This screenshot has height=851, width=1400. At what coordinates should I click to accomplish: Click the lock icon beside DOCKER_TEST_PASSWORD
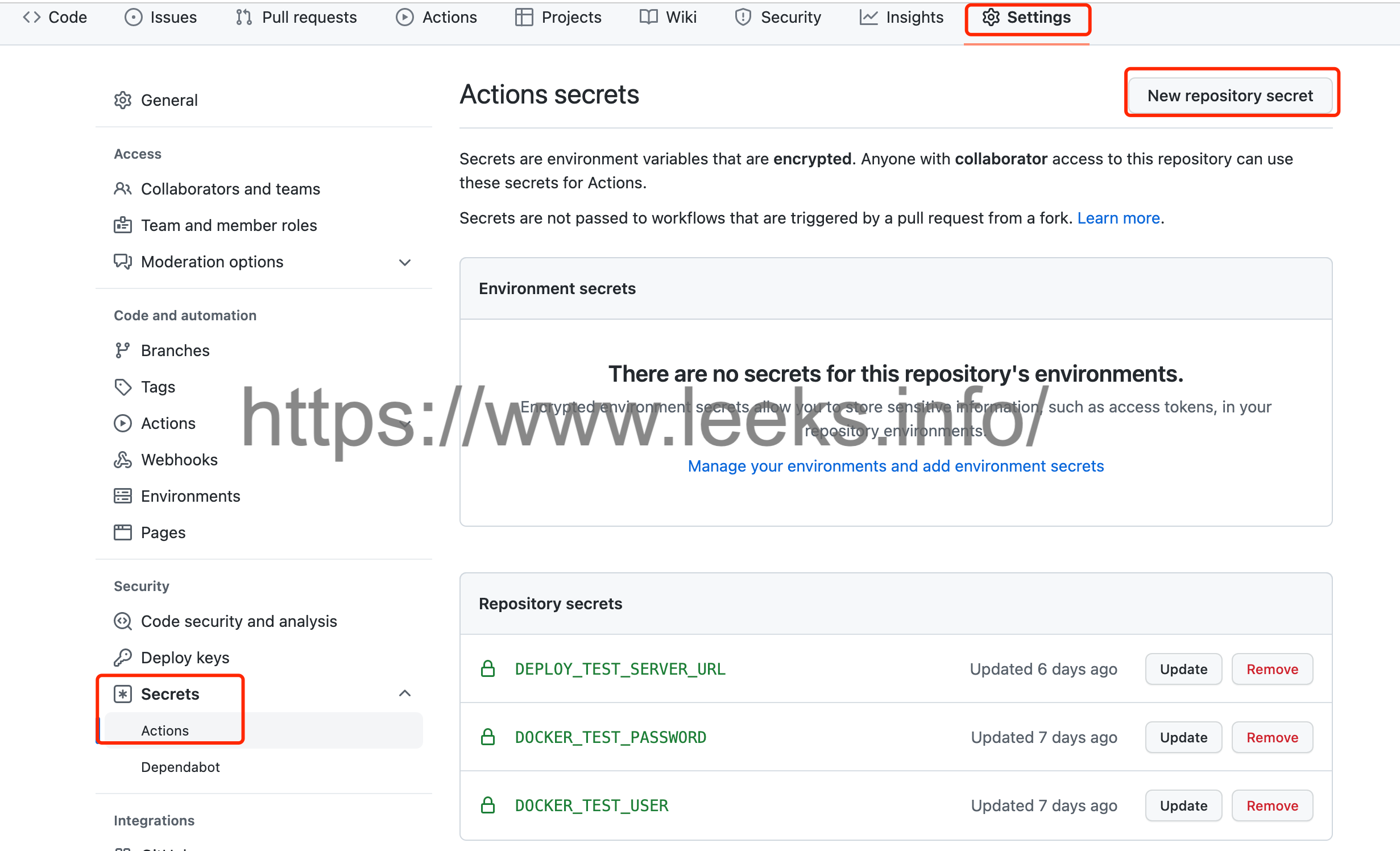click(488, 737)
